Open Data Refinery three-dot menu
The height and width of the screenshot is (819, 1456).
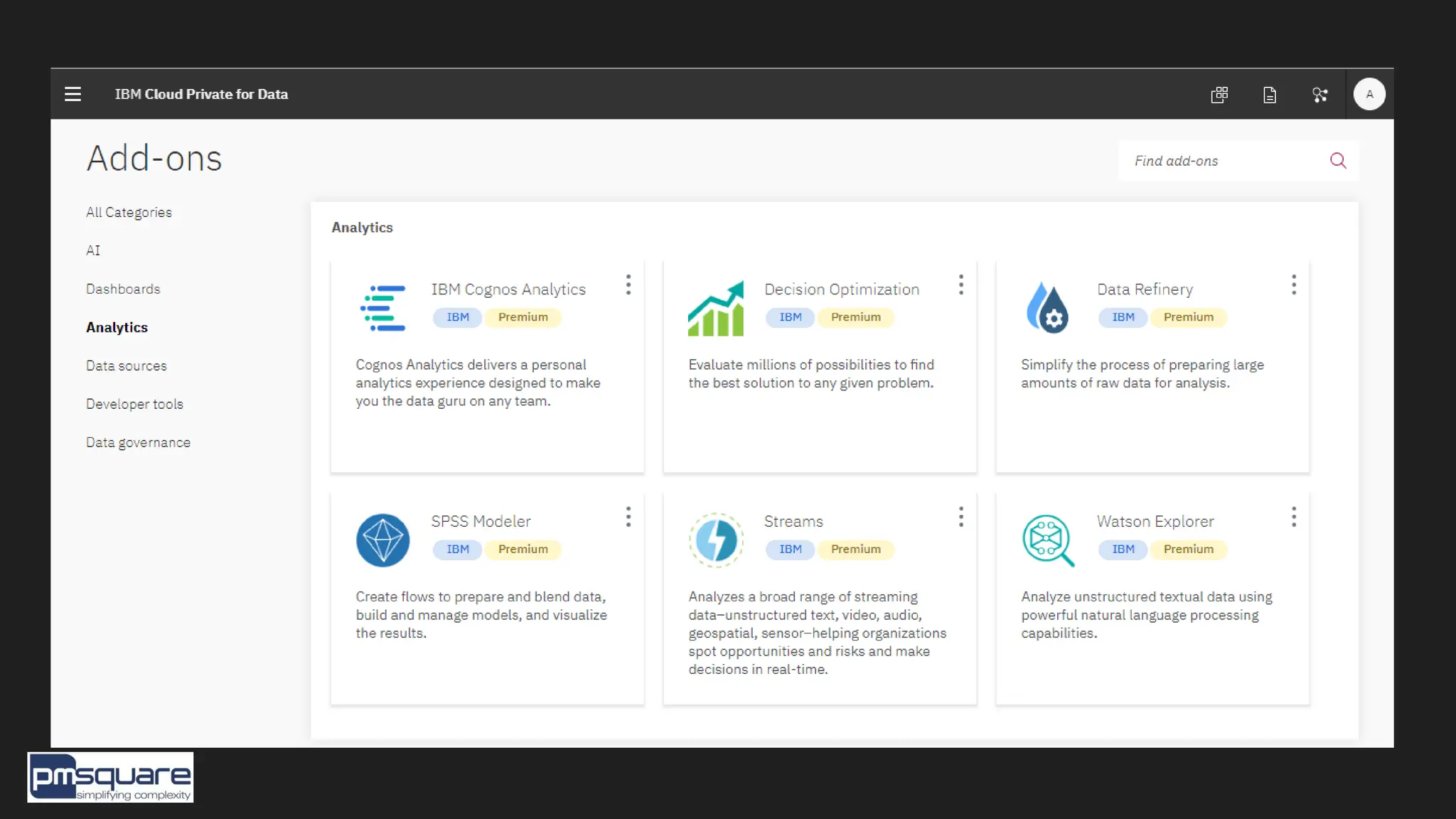click(1293, 285)
